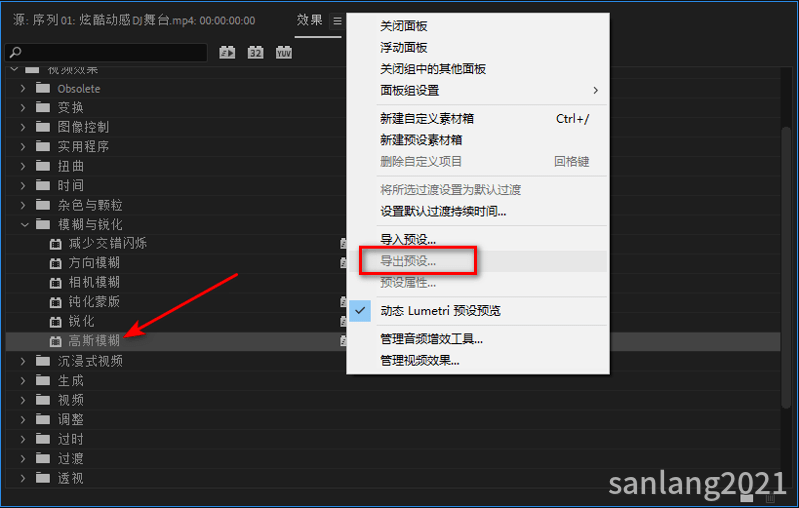The image size is (799, 508).
Task: Collapse the 模糊与锐化 folder
Action: pos(24,224)
